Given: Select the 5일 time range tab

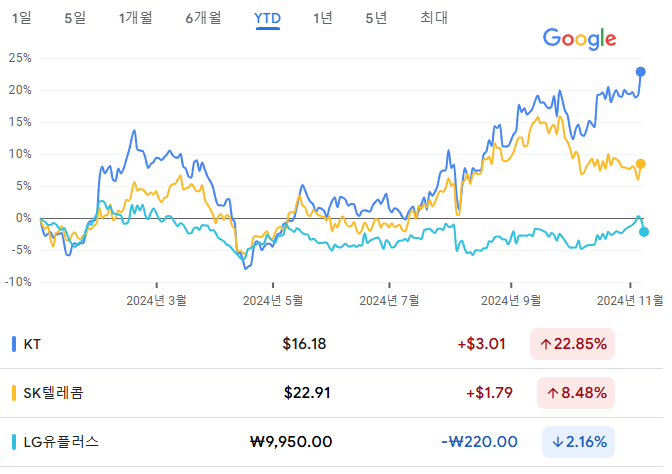Looking at the screenshot, I should 75,18.
